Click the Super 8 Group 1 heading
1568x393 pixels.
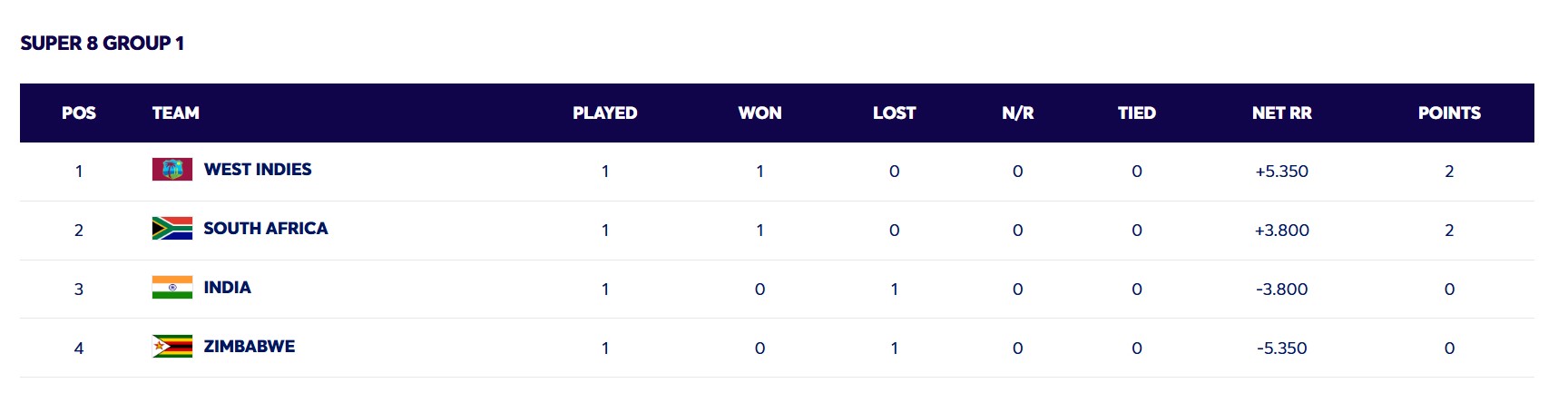[x=103, y=44]
